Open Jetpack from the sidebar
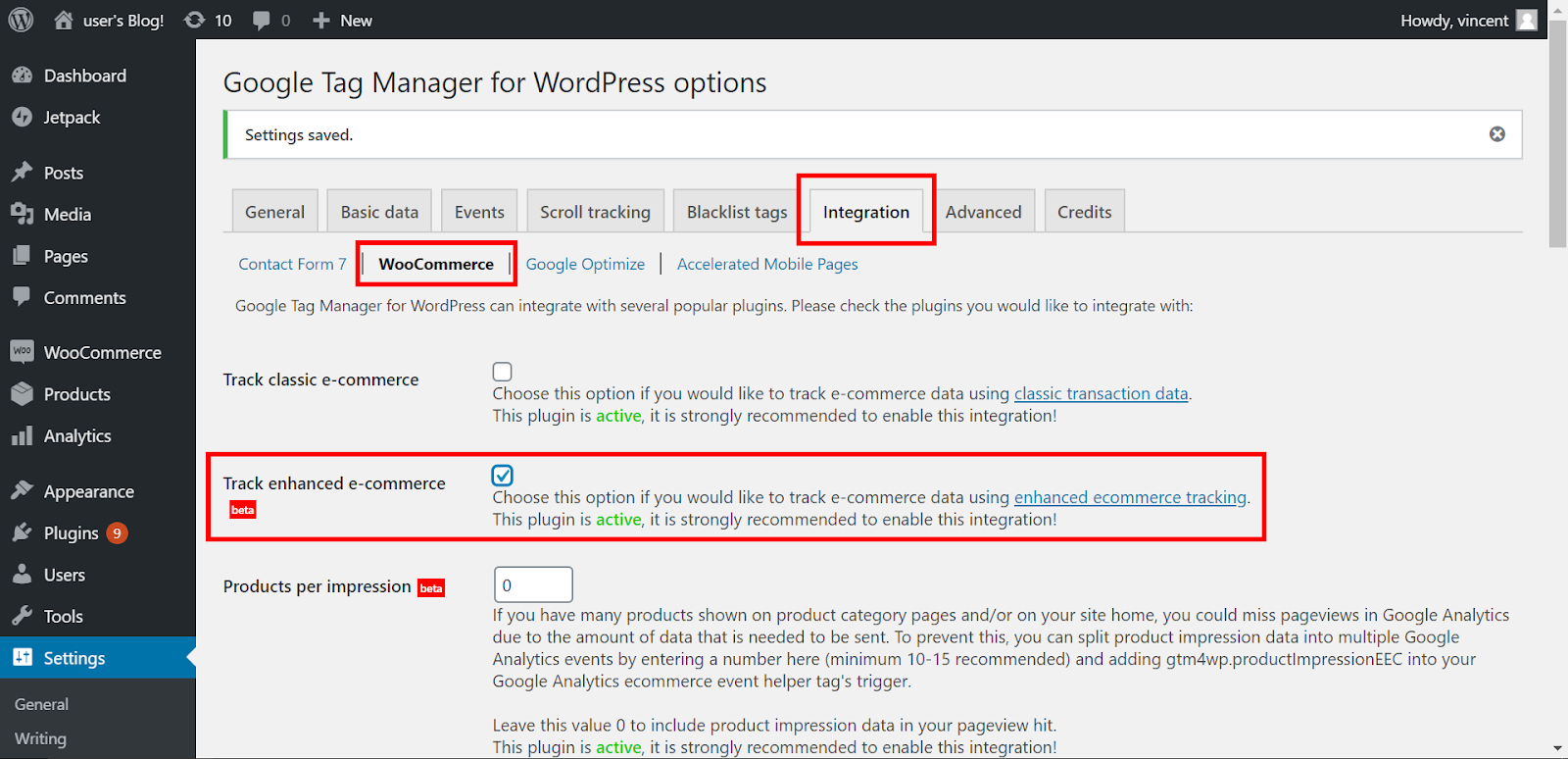Screen dimensions: 1568x759 click(x=72, y=117)
